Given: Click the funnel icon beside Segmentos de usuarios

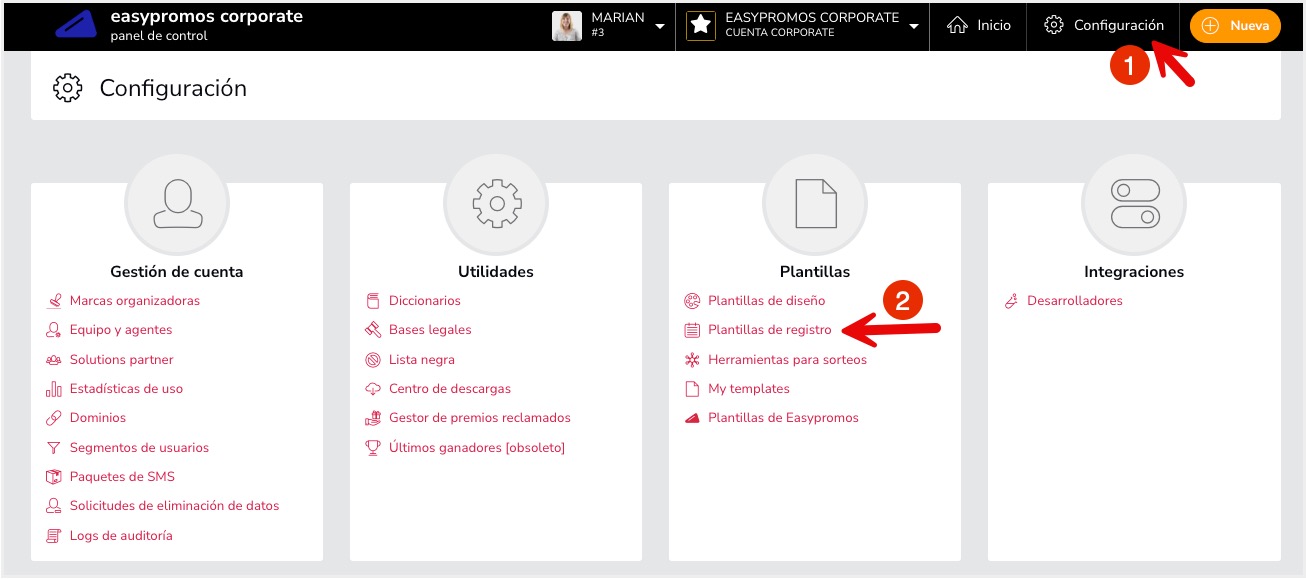Looking at the screenshot, I should point(53,447).
